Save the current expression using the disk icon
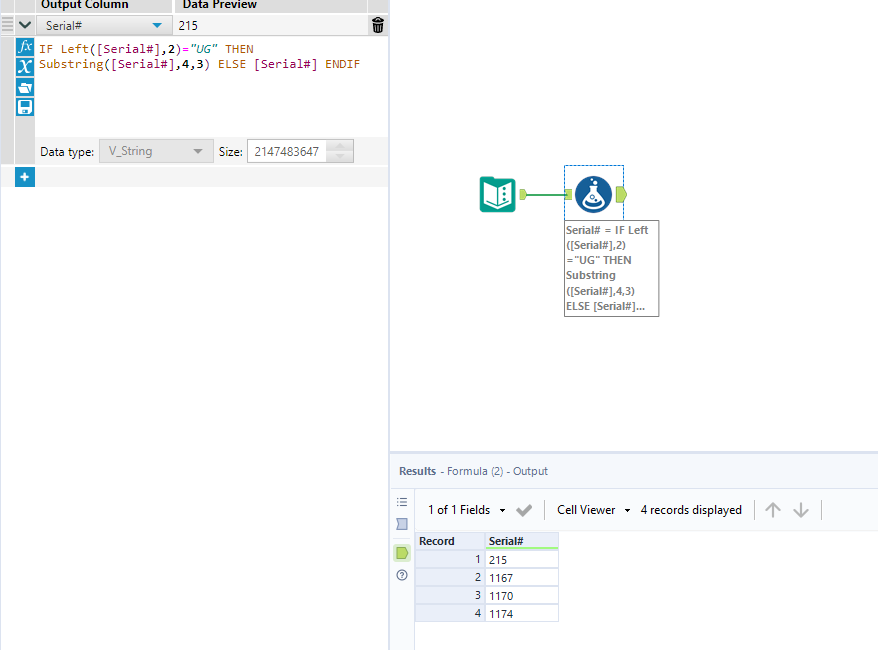 pyautogui.click(x=24, y=107)
